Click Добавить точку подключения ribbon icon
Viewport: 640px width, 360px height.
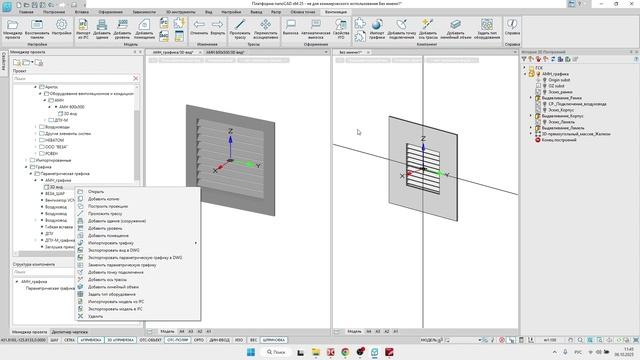click(402, 29)
